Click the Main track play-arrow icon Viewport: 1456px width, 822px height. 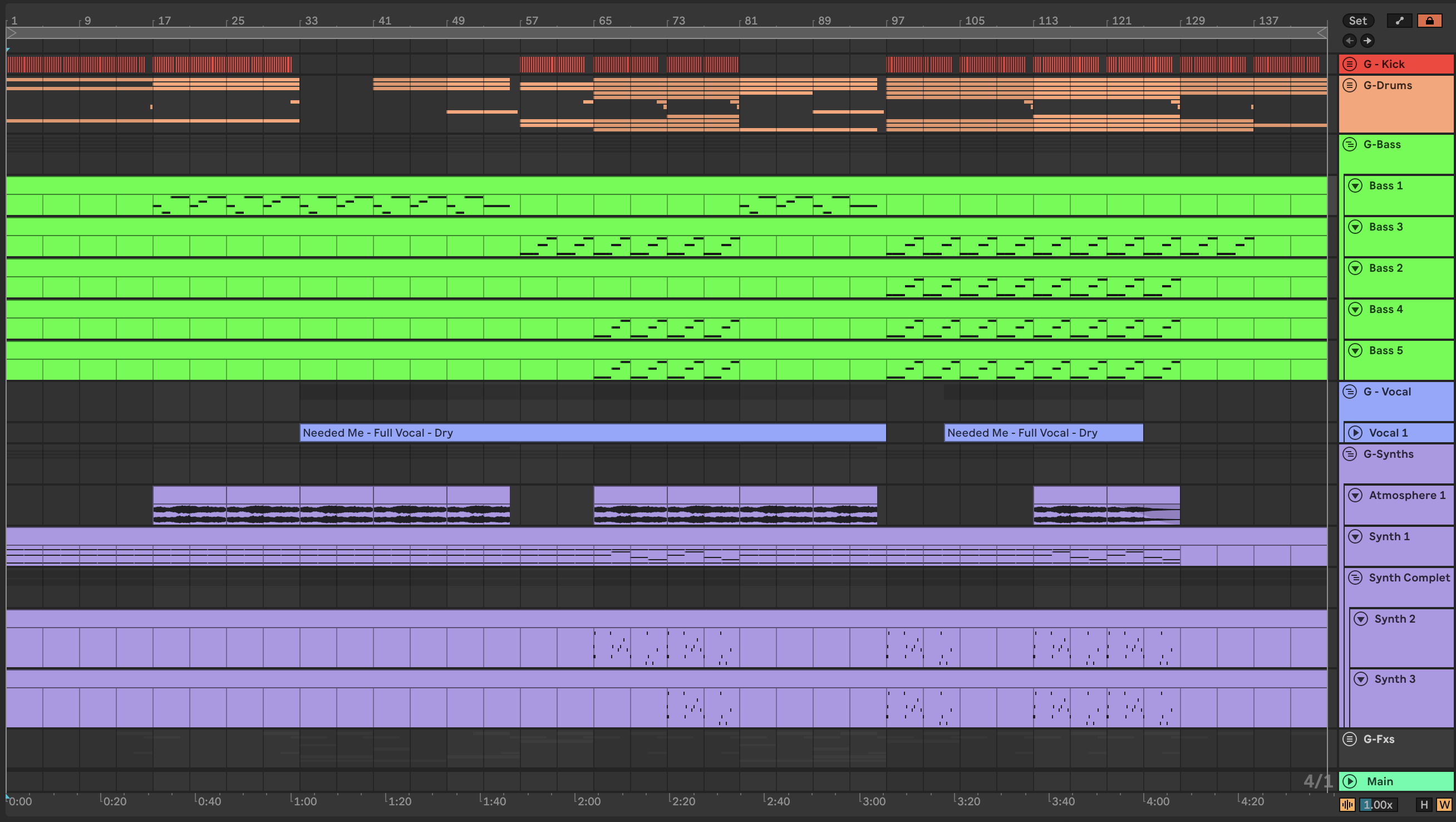[x=1350, y=781]
